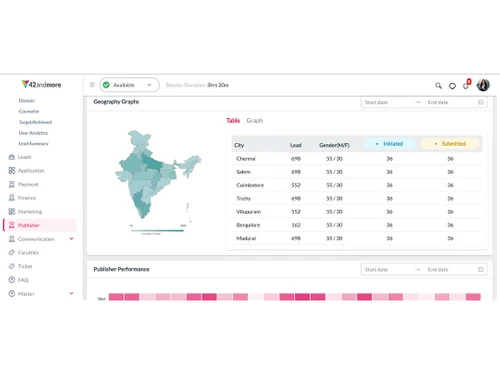
Task: Go to the Application section
Action: click(31, 171)
